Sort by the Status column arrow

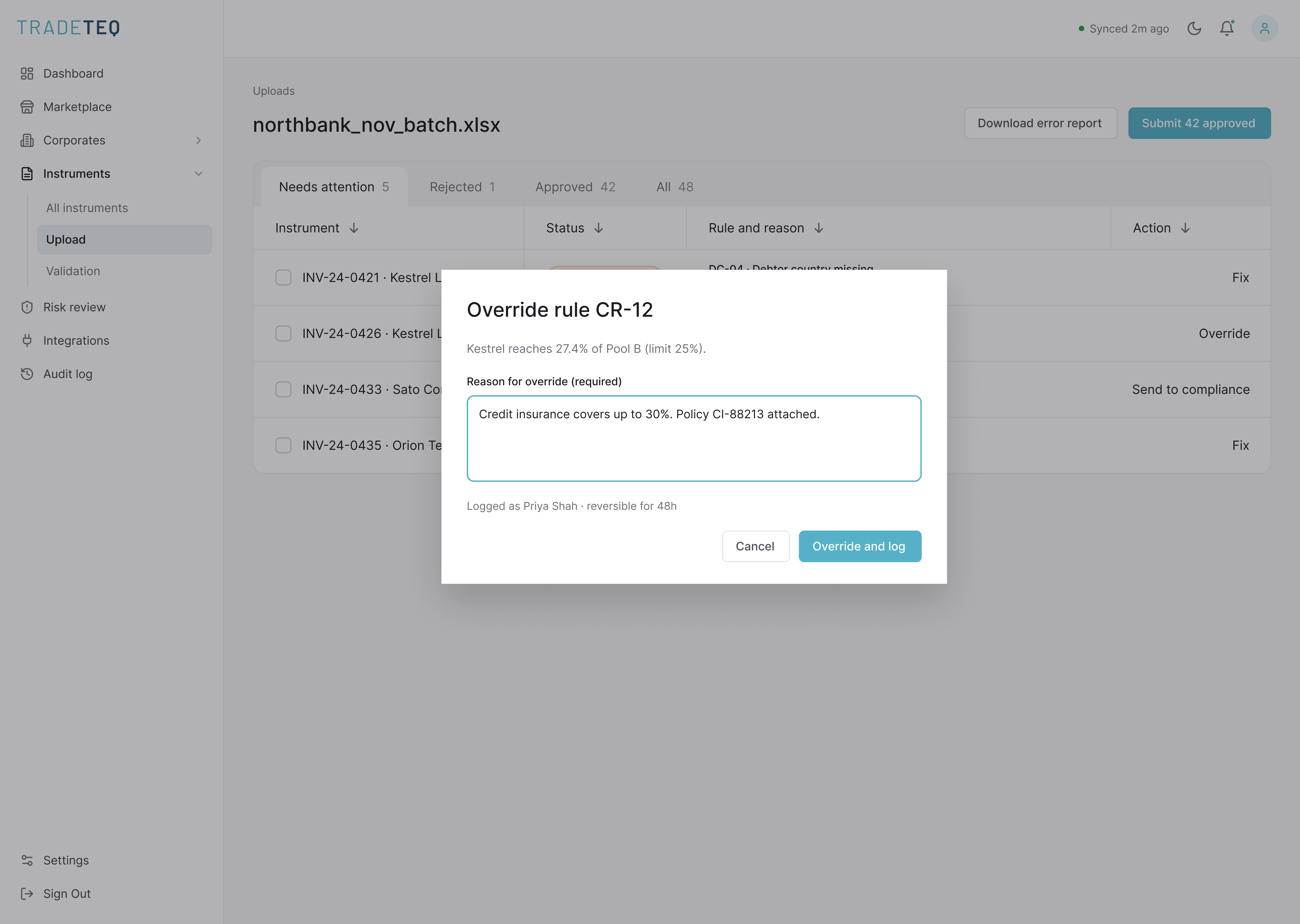599,228
